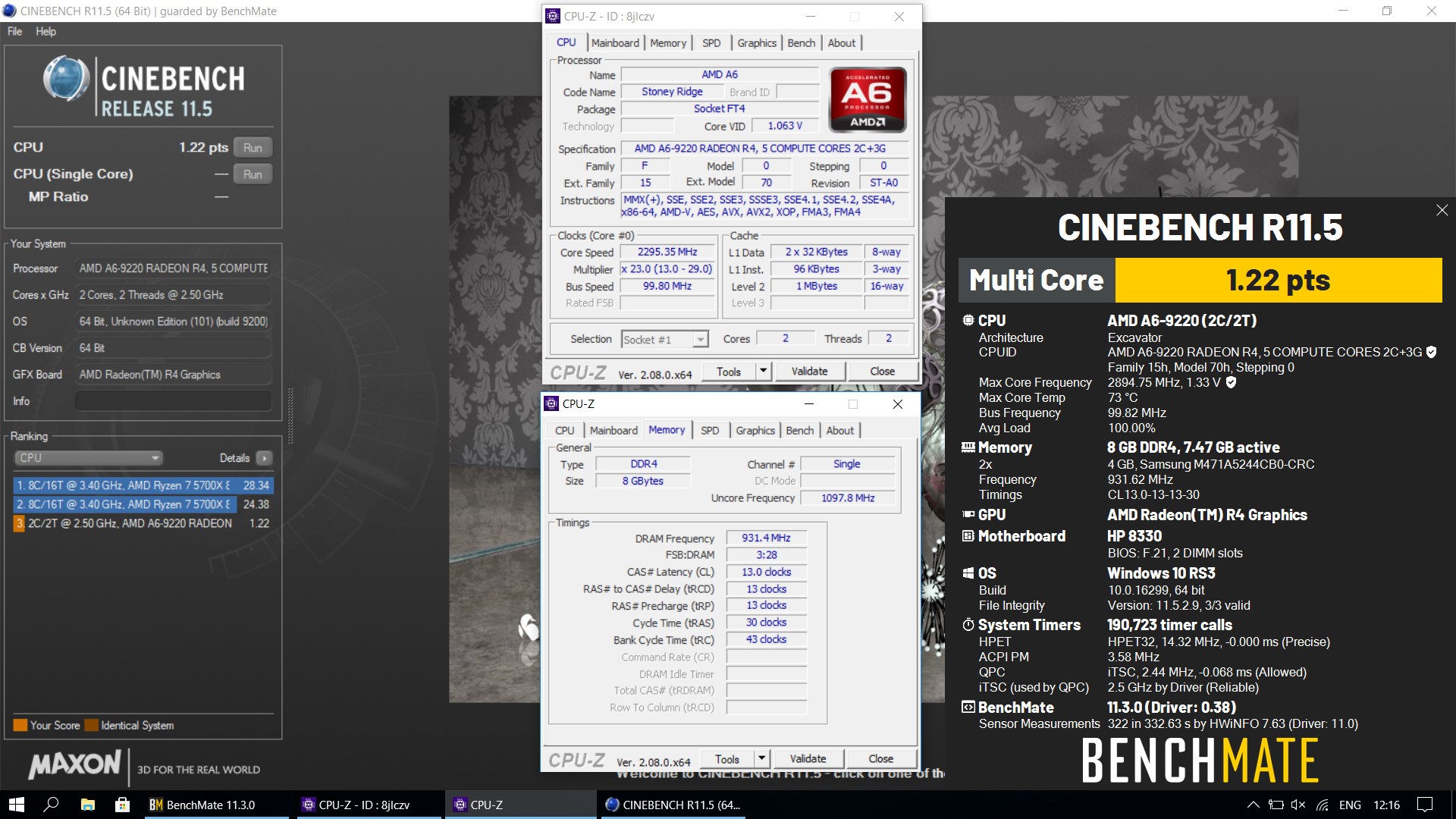Viewport: 1456px width, 819px height.
Task: Open About tab in upper CPU-Z window
Action: pos(841,43)
